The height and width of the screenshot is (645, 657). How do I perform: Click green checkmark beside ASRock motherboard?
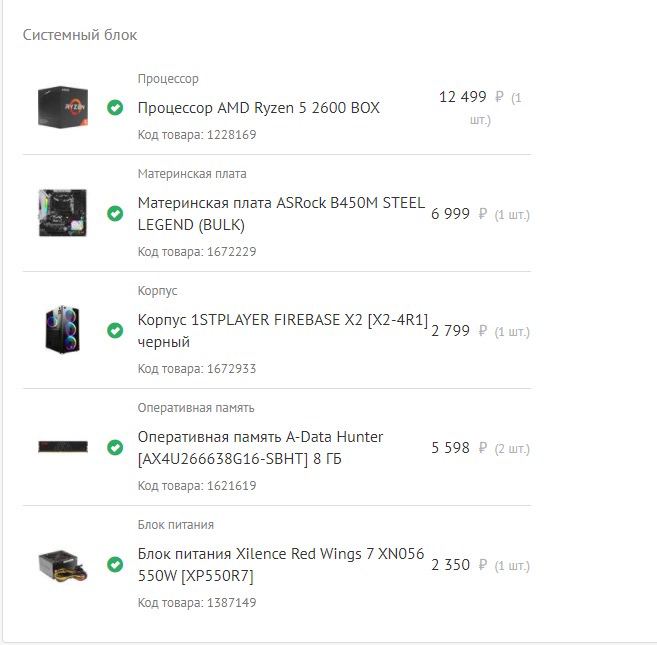(x=115, y=214)
